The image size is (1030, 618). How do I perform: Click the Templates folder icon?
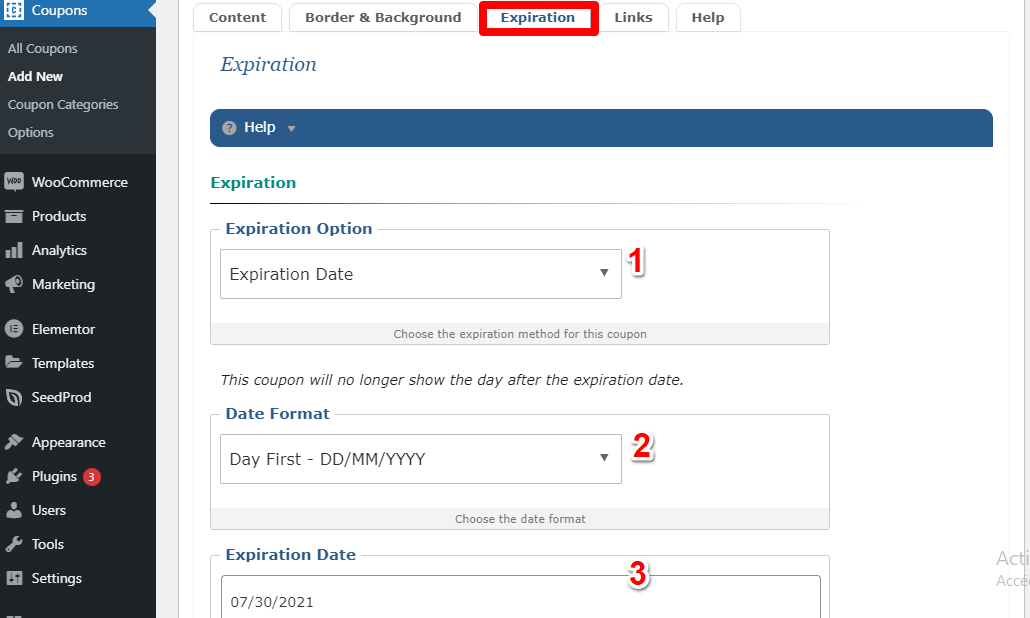click(x=14, y=363)
